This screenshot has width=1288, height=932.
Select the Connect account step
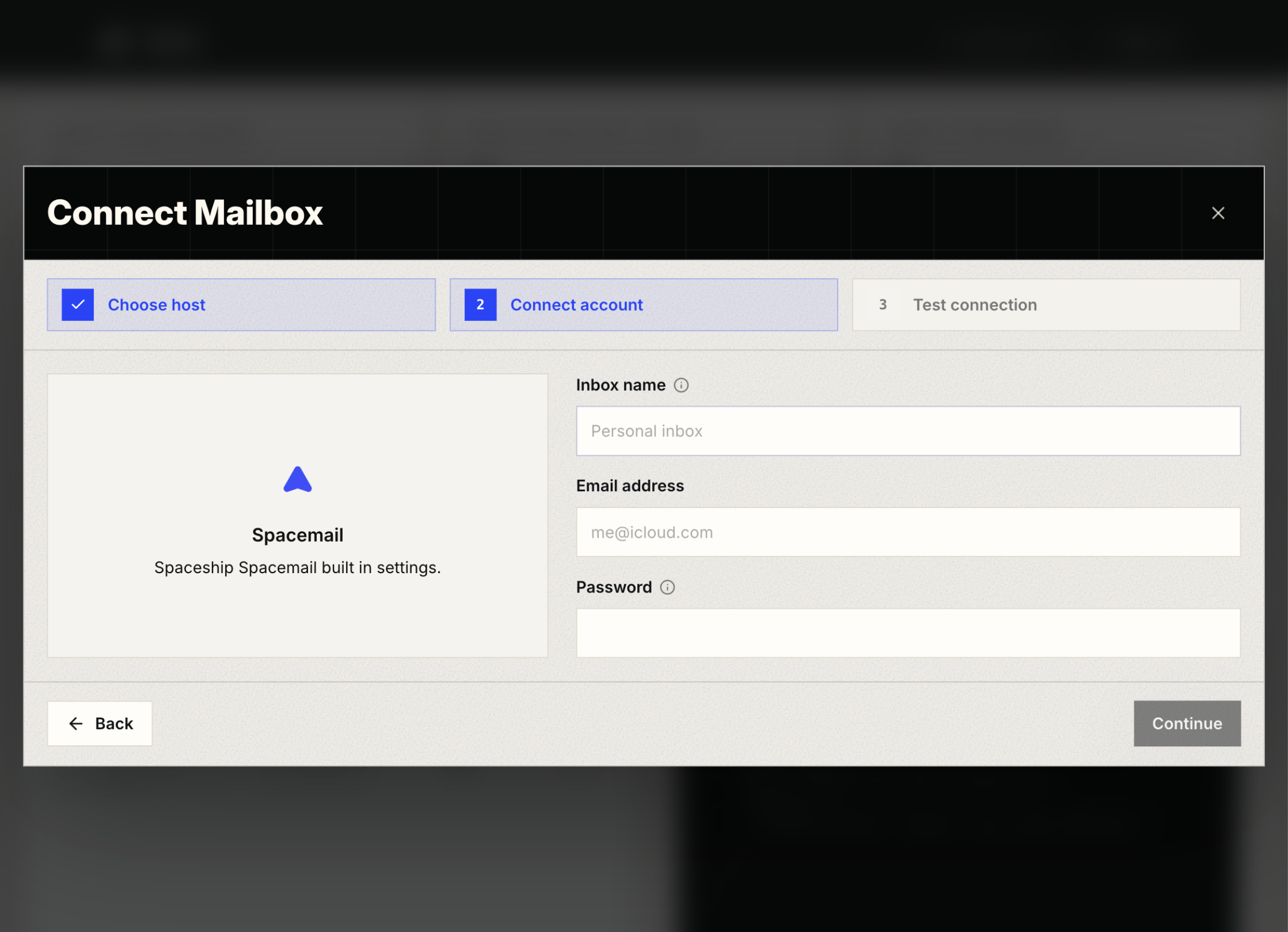[643, 305]
